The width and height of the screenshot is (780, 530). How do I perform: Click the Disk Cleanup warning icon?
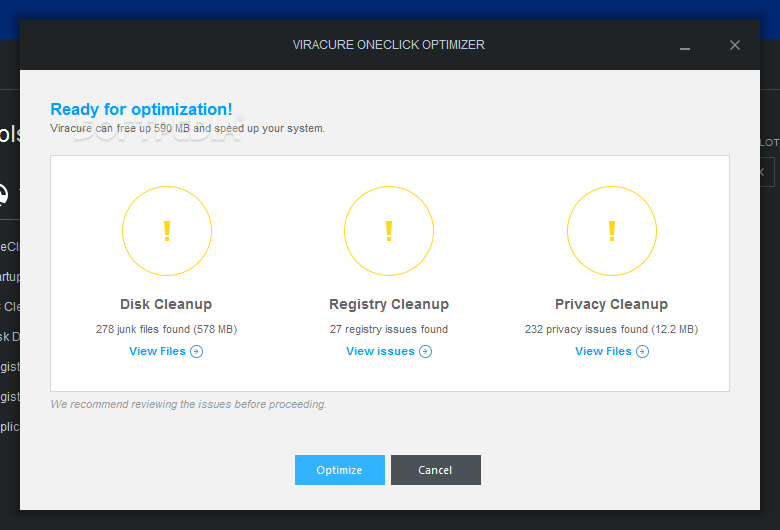pos(167,231)
